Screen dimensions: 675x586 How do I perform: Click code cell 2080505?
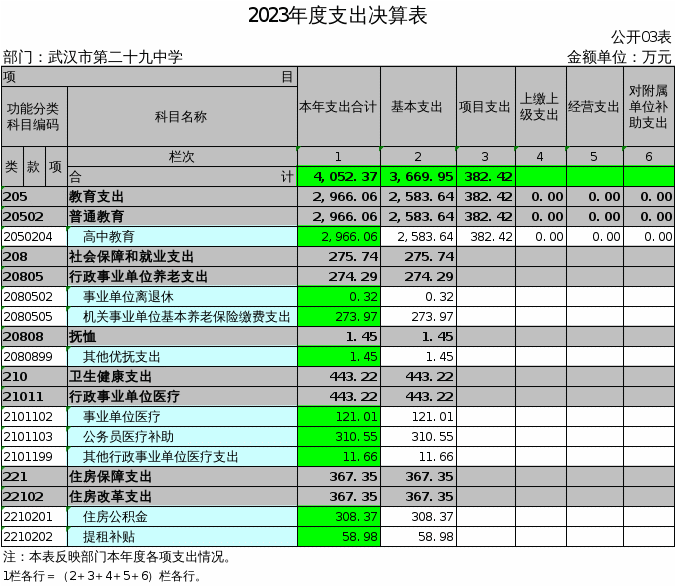click(x=33, y=317)
